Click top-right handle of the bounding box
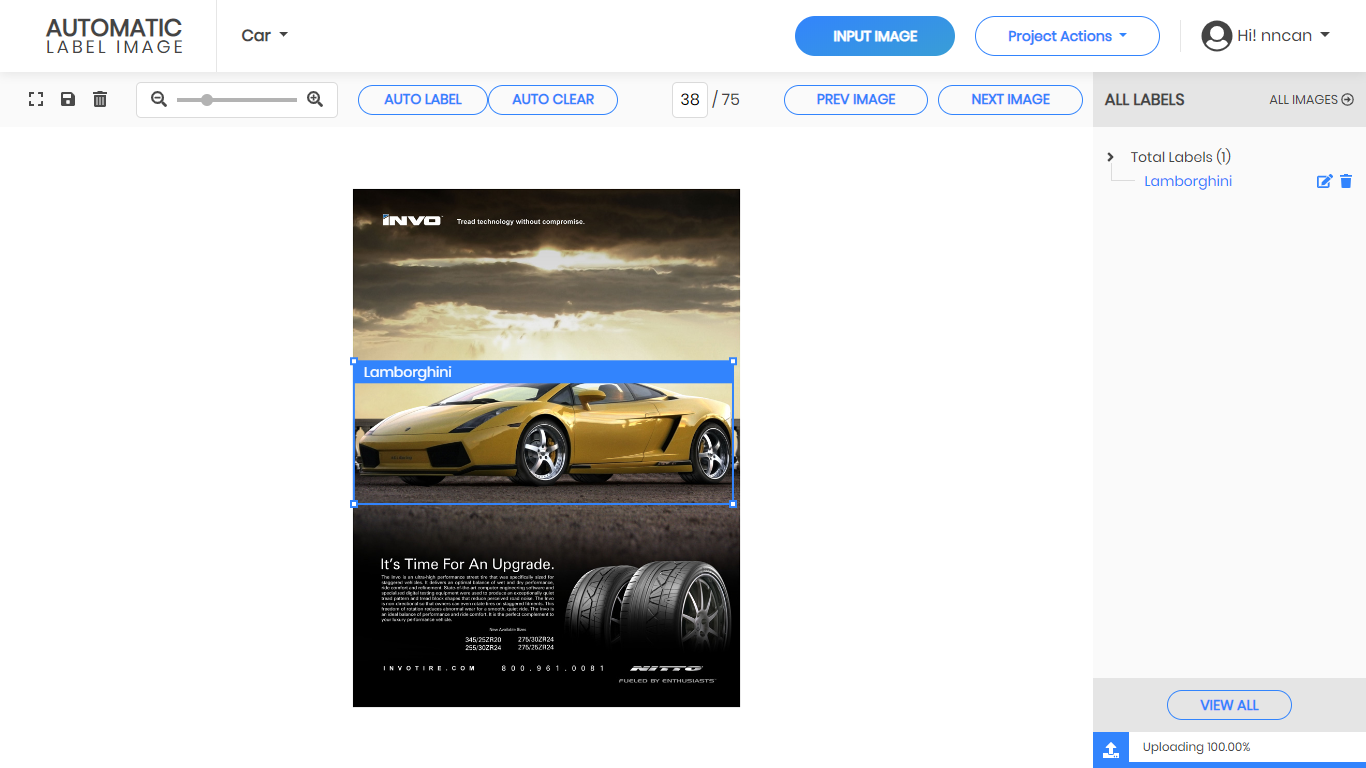The height and width of the screenshot is (768, 1366). pos(733,361)
